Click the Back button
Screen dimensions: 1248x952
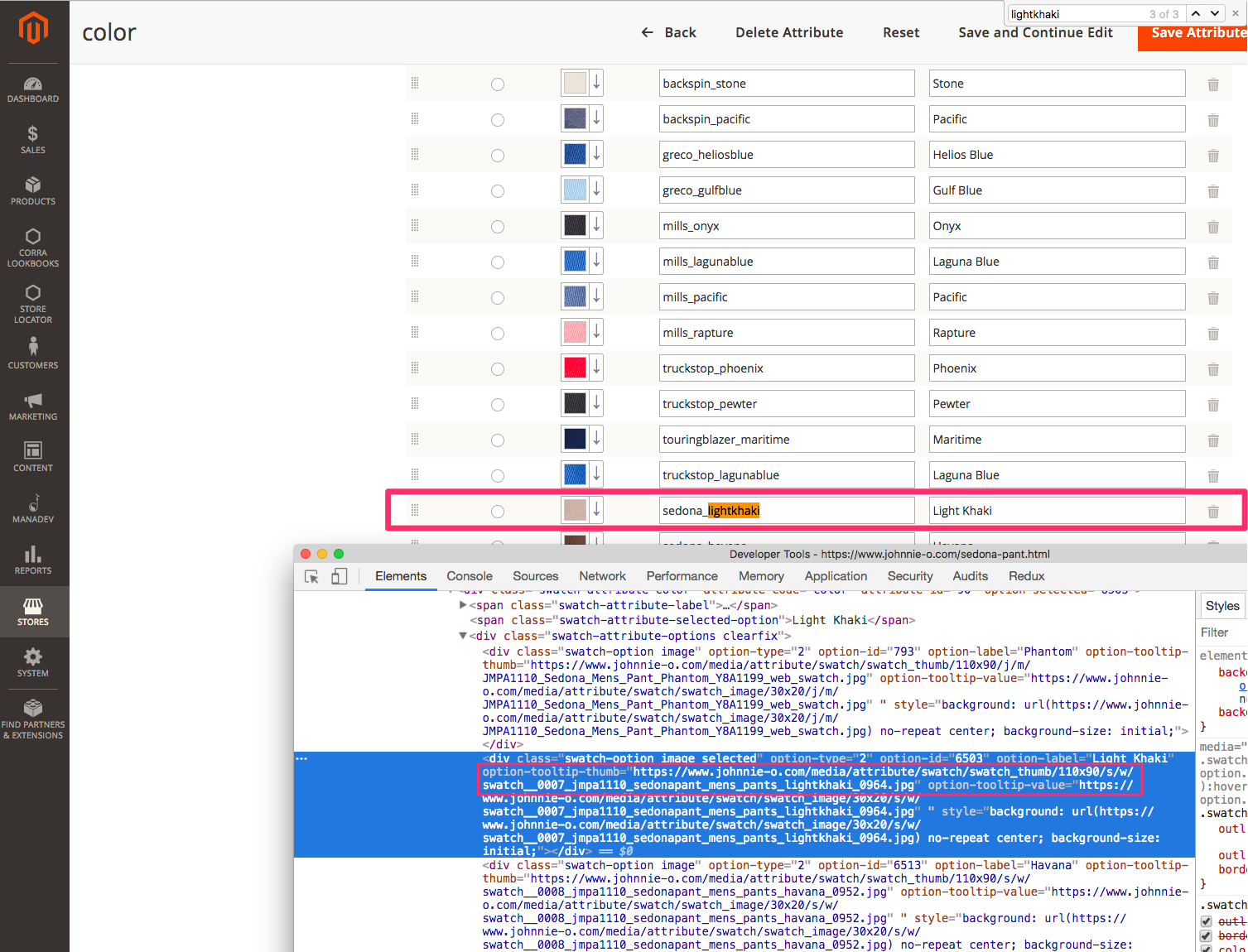[x=669, y=32]
